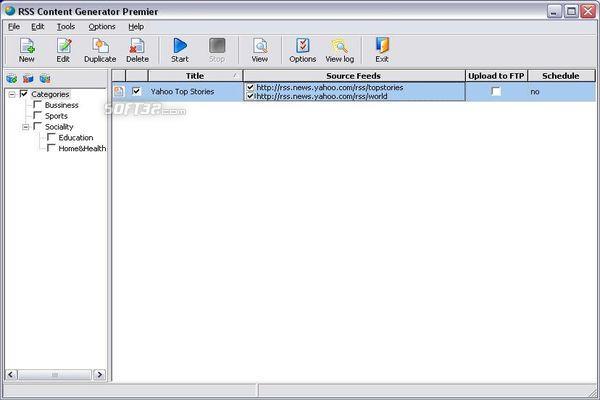The height and width of the screenshot is (400, 600).
Task: Close the RSS Content Generator window
Action: 588,11
